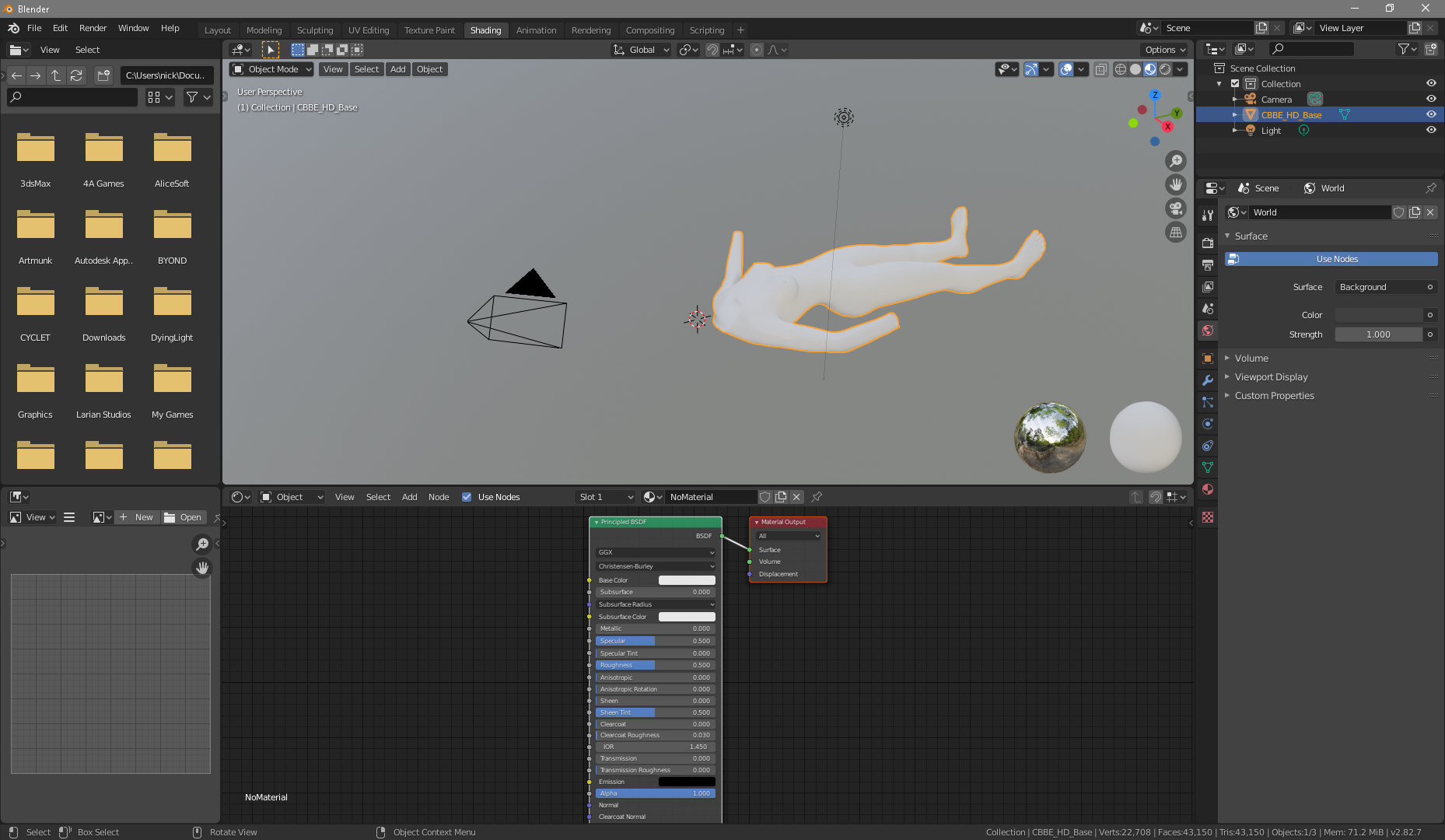
Task: Hide the Collection via its eye icon
Action: pos(1431,83)
